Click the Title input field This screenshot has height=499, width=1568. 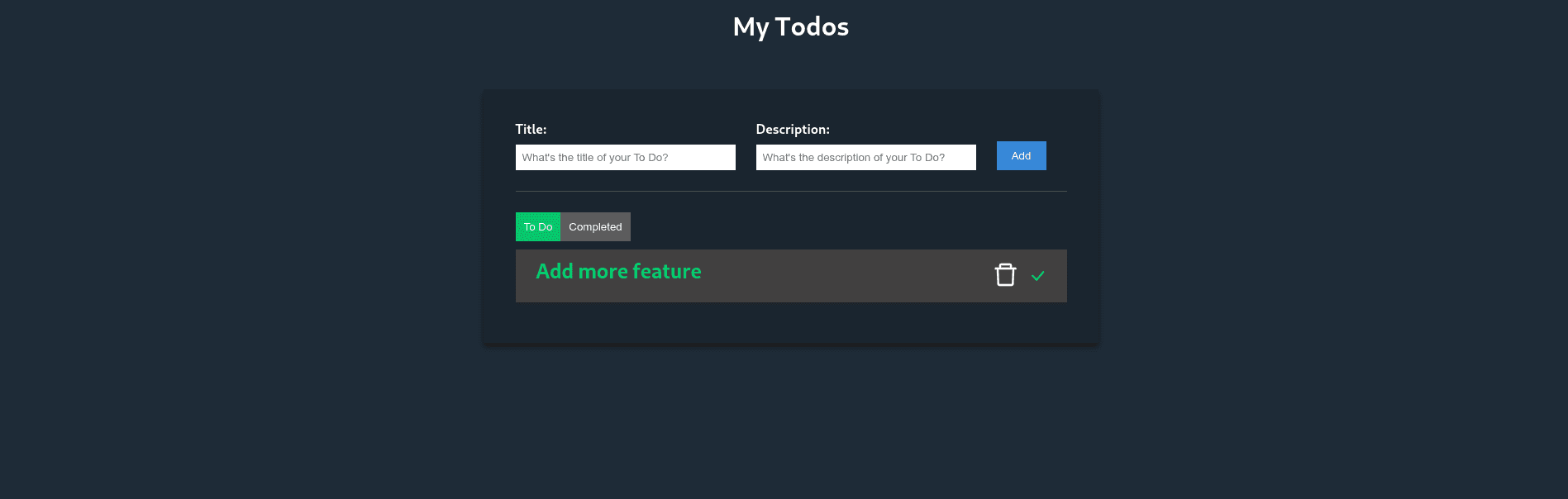pyautogui.click(x=625, y=157)
